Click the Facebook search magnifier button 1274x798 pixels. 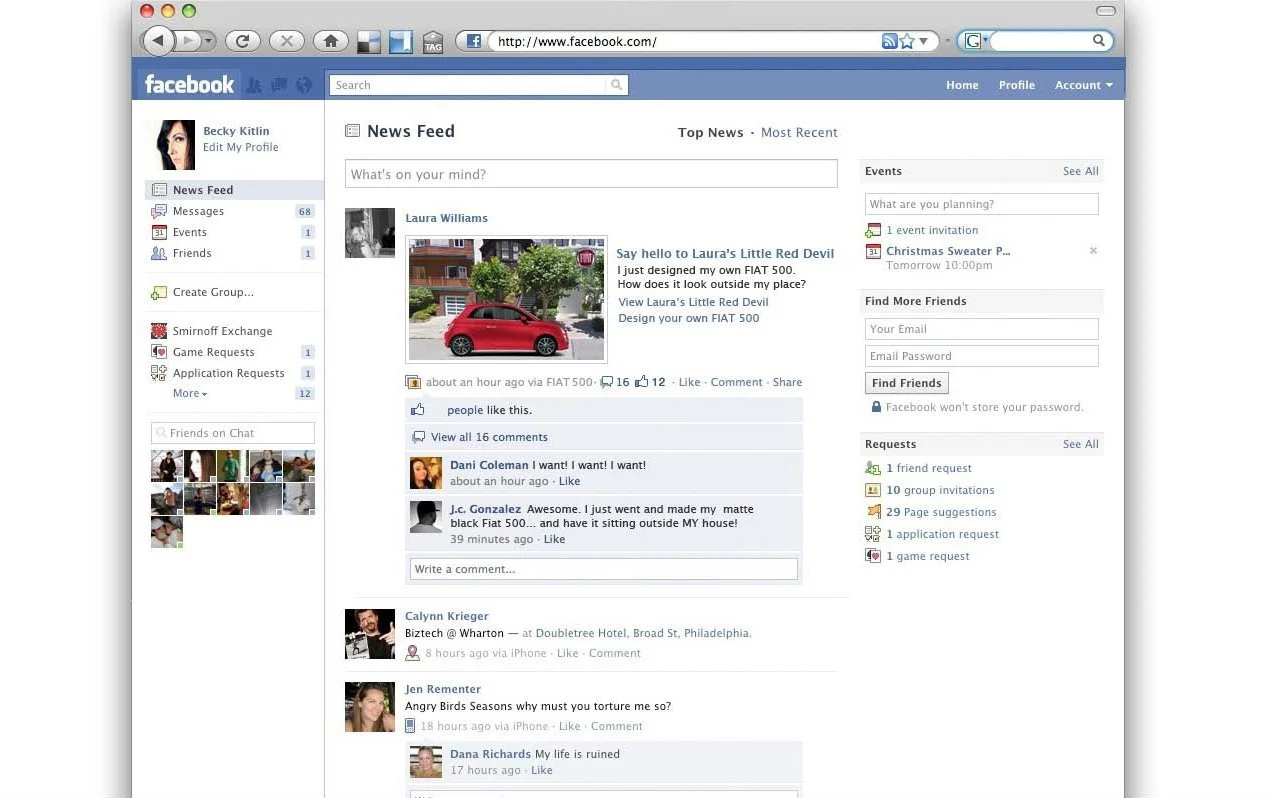click(617, 85)
